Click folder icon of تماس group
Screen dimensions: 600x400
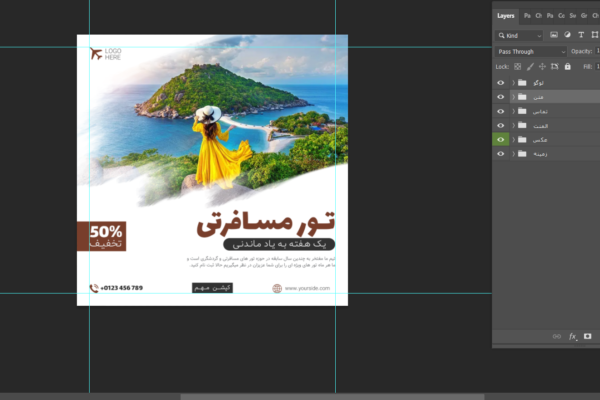point(522,111)
